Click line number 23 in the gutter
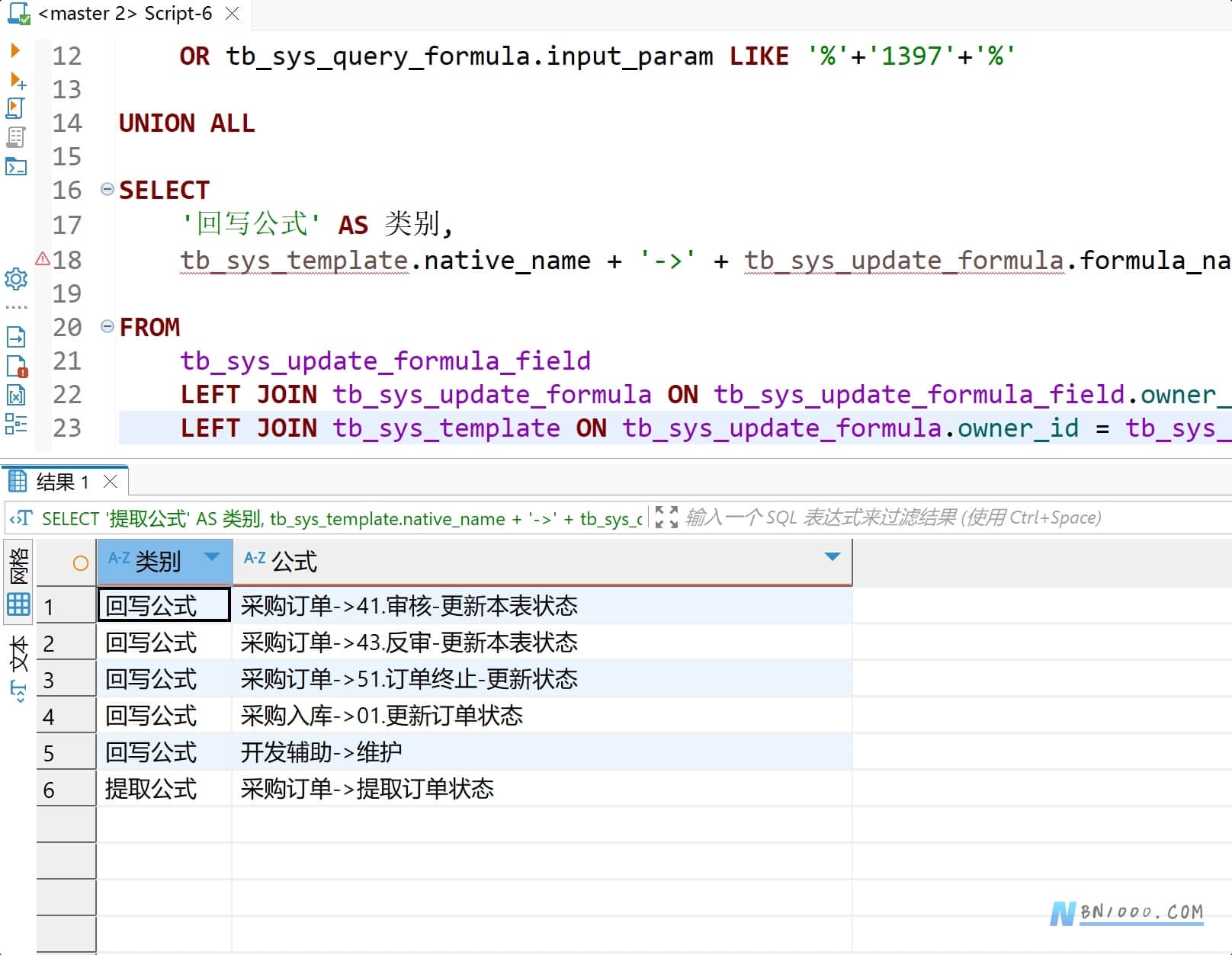This screenshot has width=1232, height=955. [x=67, y=428]
